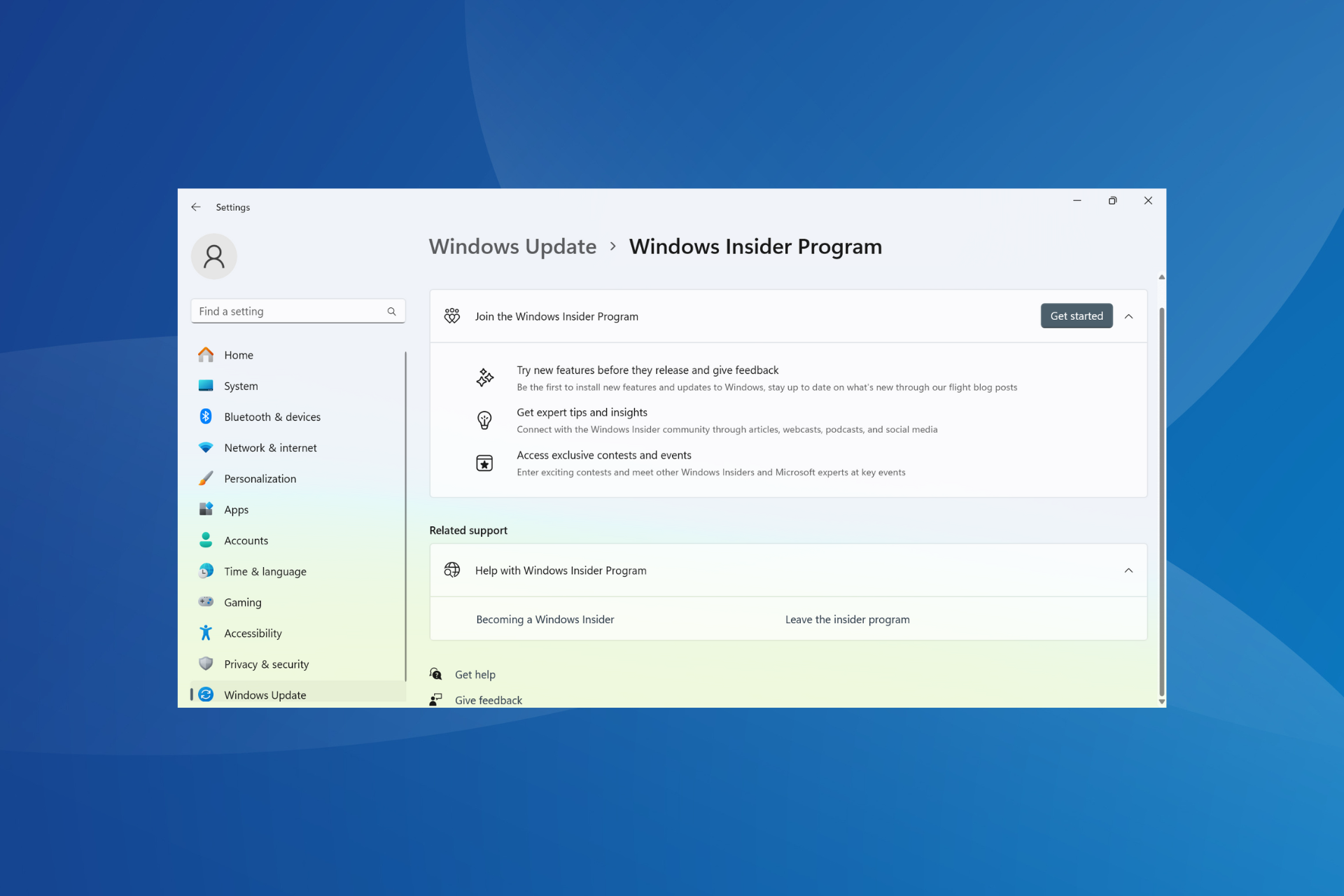Click Windows Update breadcrumb

tap(512, 246)
